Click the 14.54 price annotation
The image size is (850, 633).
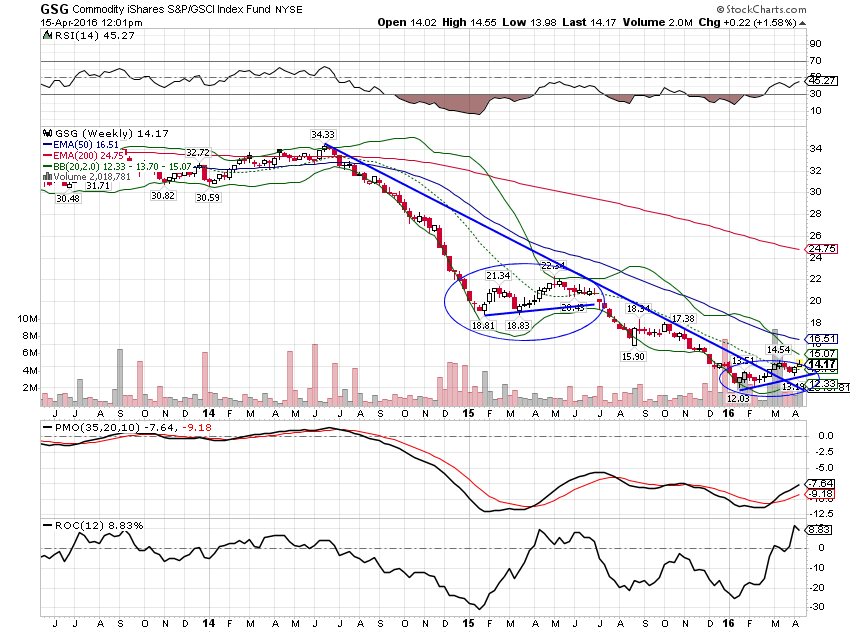pos(778,350)
